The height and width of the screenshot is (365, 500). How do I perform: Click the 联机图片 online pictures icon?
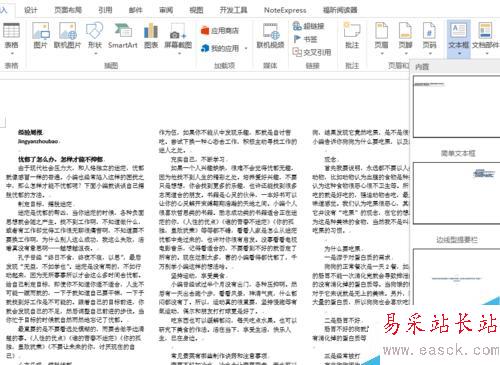click(67, 35)
